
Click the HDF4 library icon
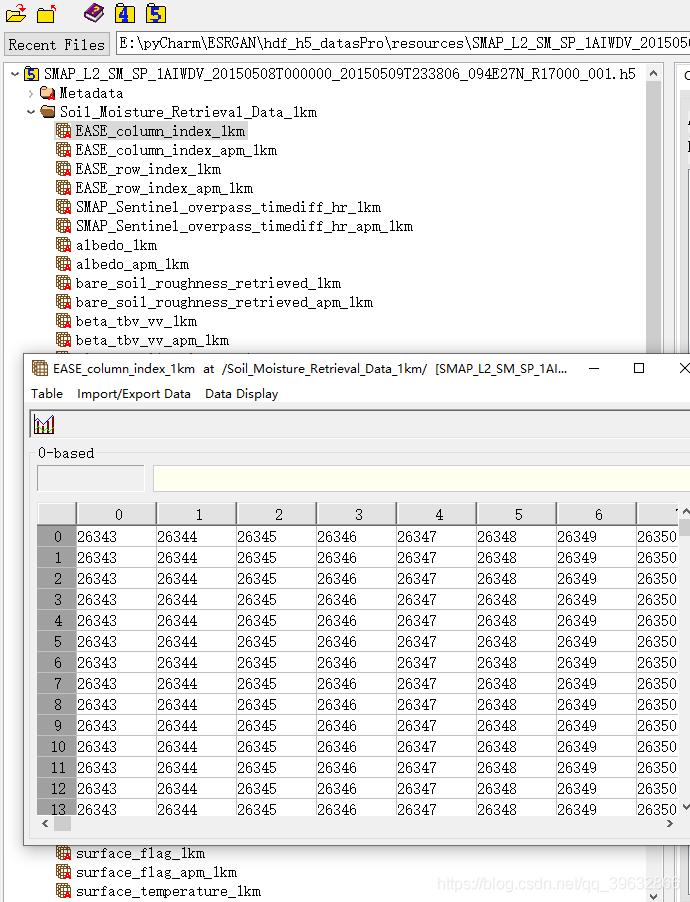pos(124,13)
